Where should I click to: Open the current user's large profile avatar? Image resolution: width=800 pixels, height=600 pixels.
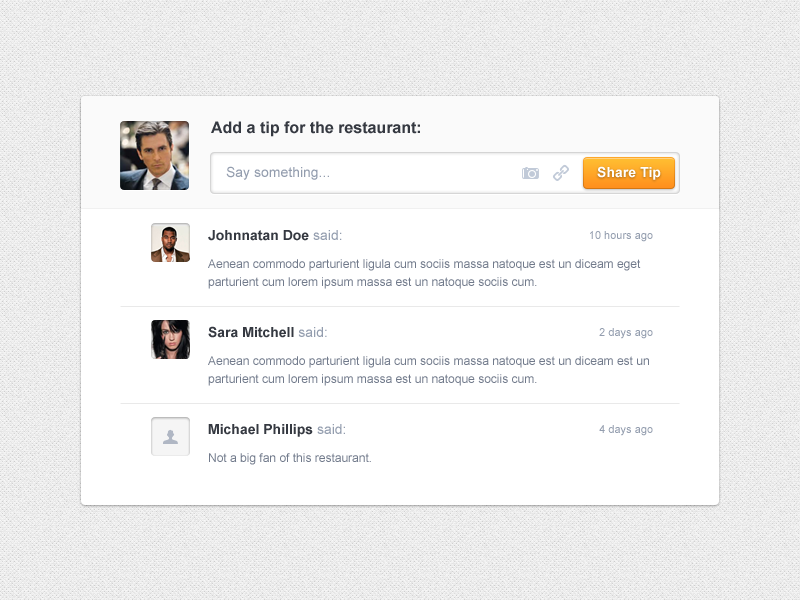(155, 155)
